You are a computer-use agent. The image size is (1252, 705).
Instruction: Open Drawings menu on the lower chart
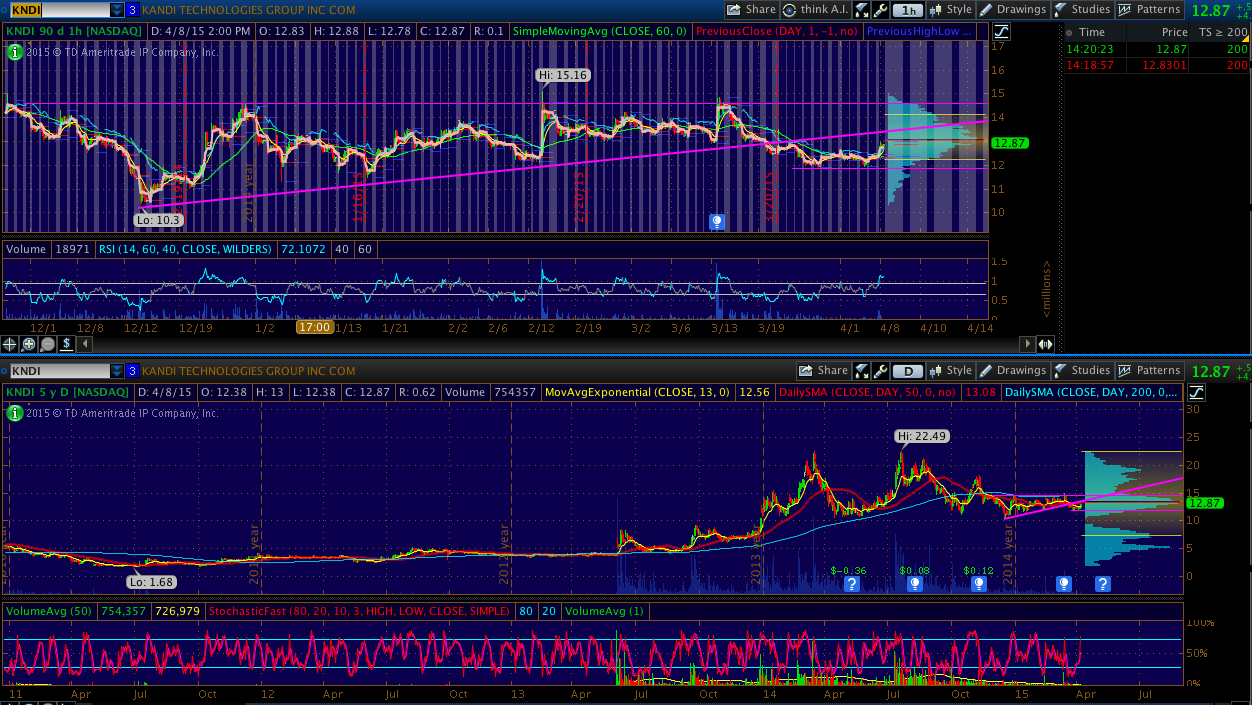point(1016,371)
